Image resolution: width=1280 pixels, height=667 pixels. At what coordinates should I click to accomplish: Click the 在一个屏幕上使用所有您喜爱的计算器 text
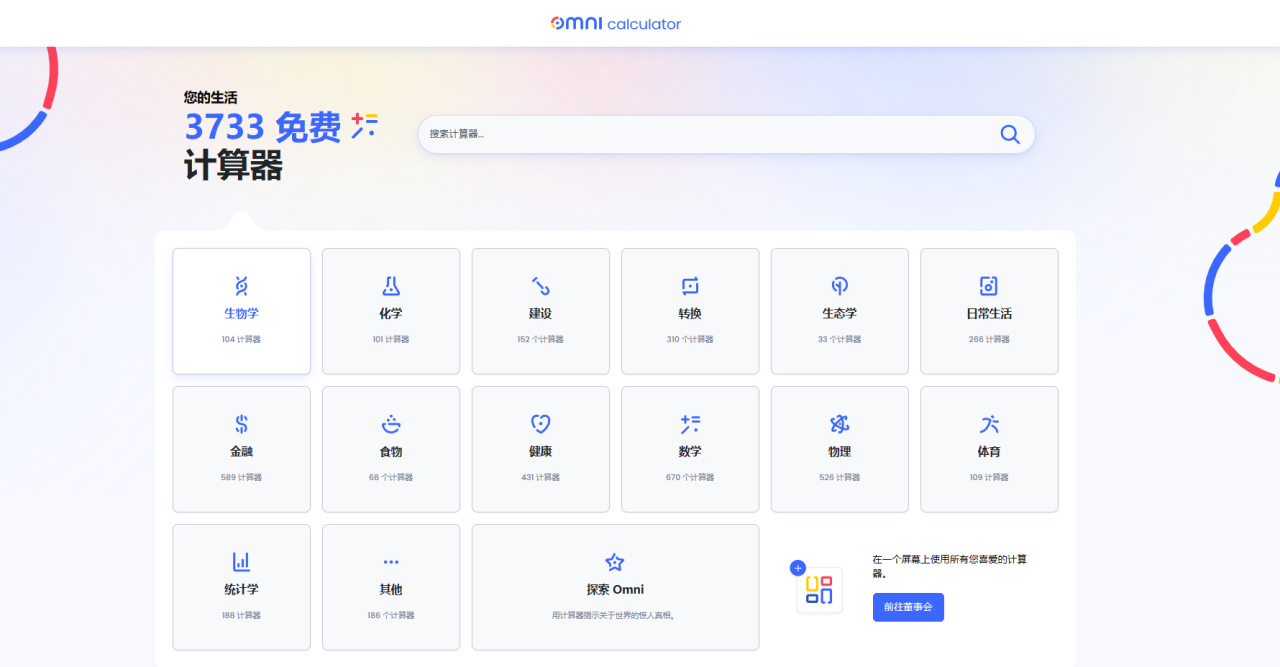coord(949,567)
